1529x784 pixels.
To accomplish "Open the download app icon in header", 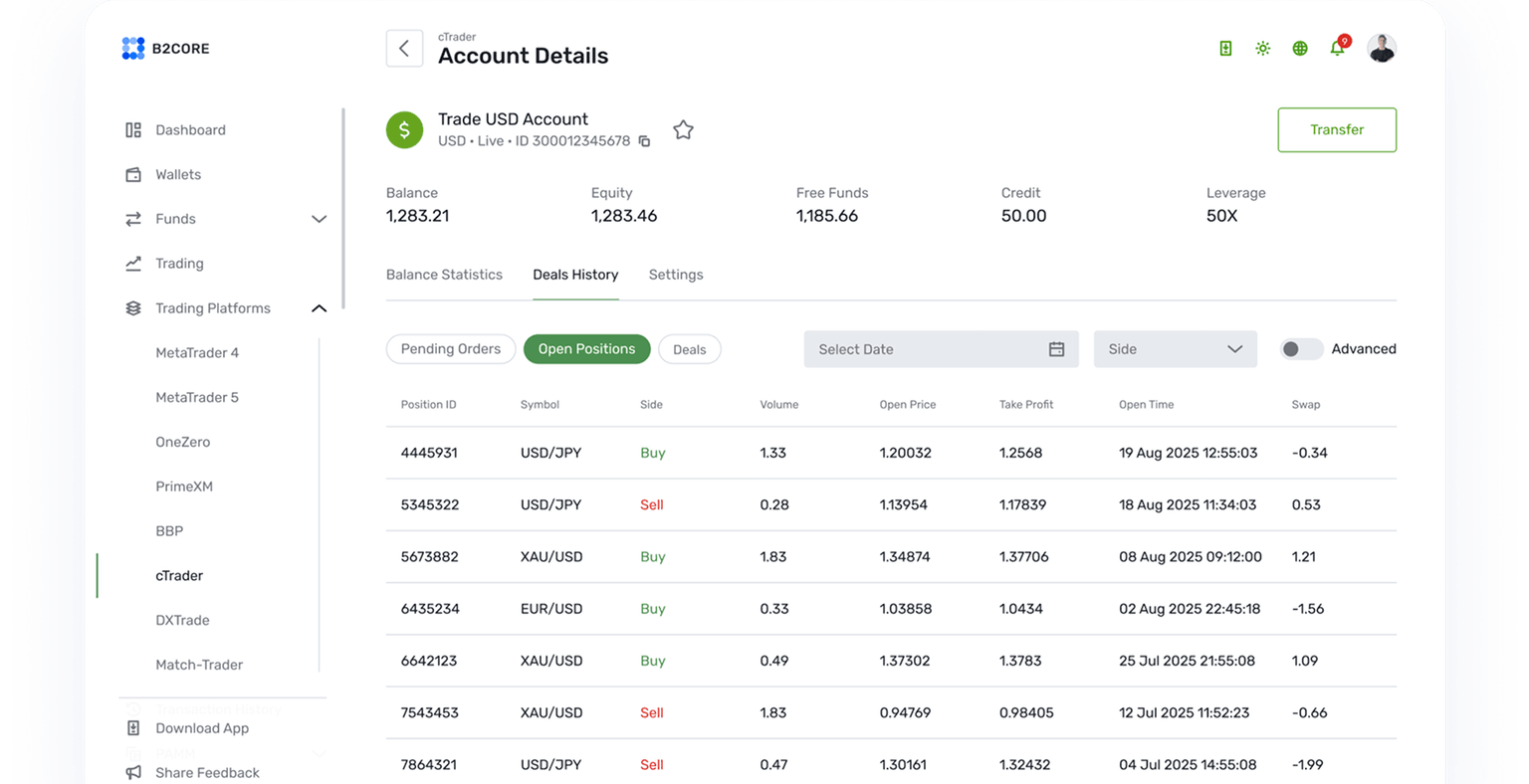I will click(x=1225, y=48).
